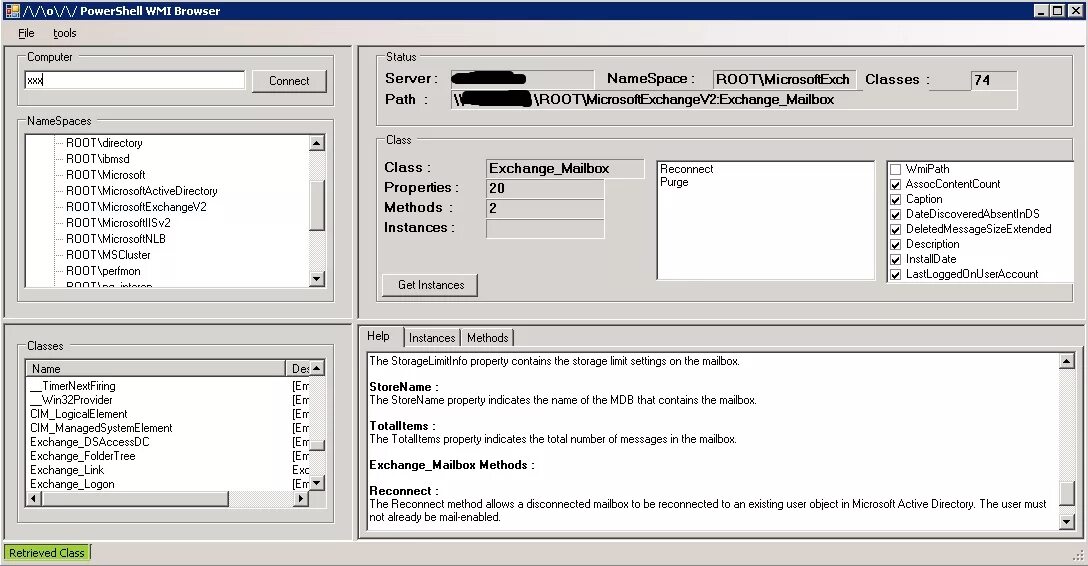Viewport: 1088px width, 566px height.
Task: Uncheck the Description property checkbox
Action: pyautogui.click(x=895, y=245)
